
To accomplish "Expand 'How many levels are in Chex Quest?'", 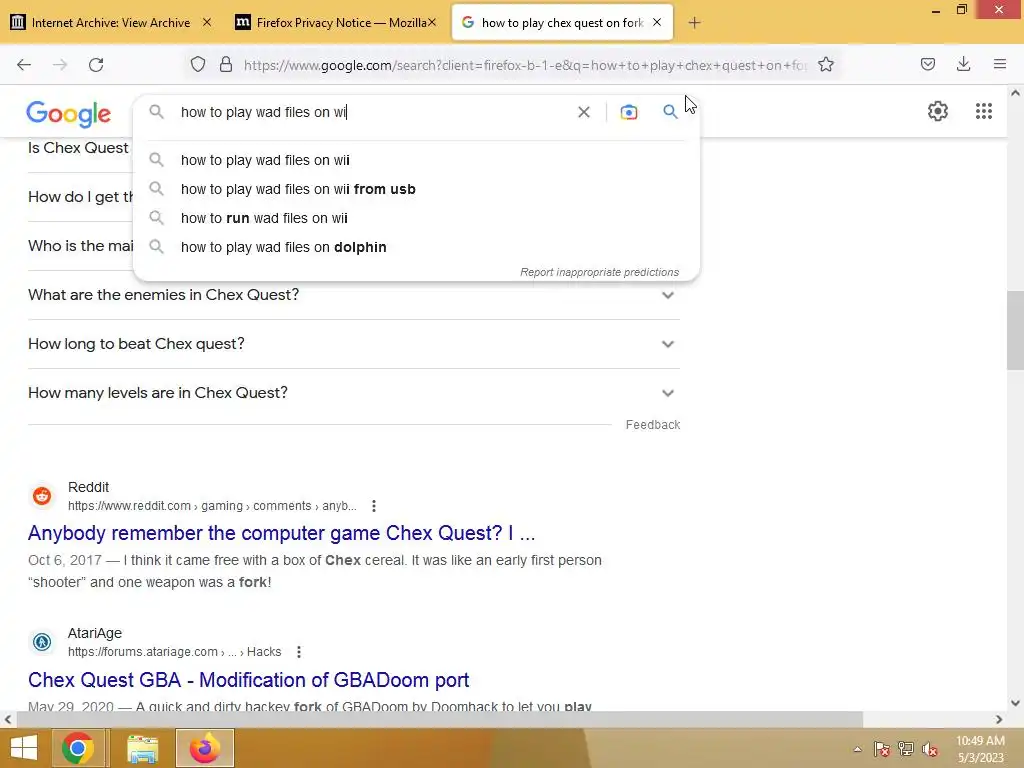I will click(354, 393).
